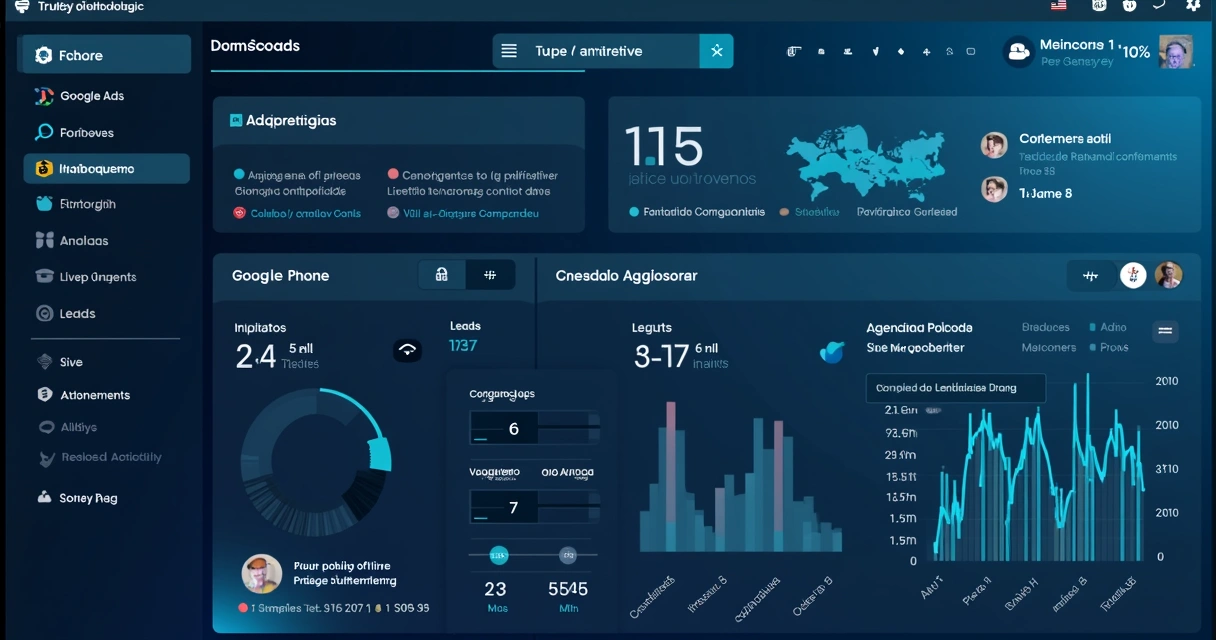Click the avatar beside Pruur pohiig oftiirre
This screenshot has height=640, width=1216.
262,574
